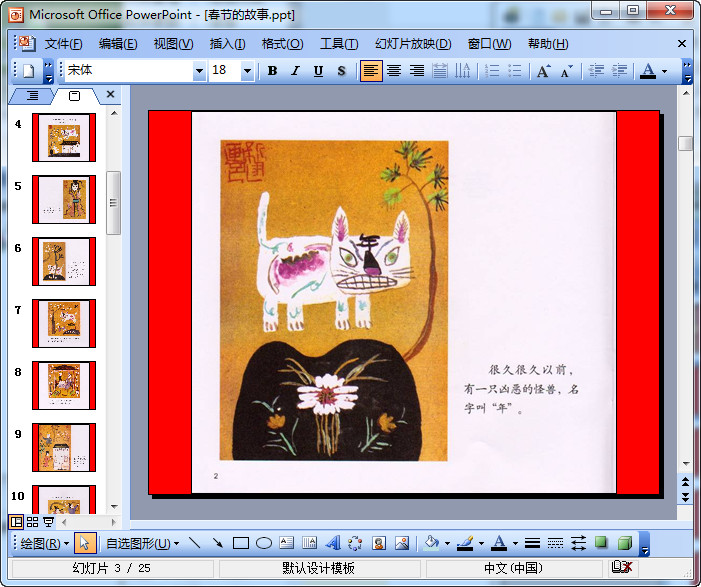Click Change Text Direction icon

[463, 71]
